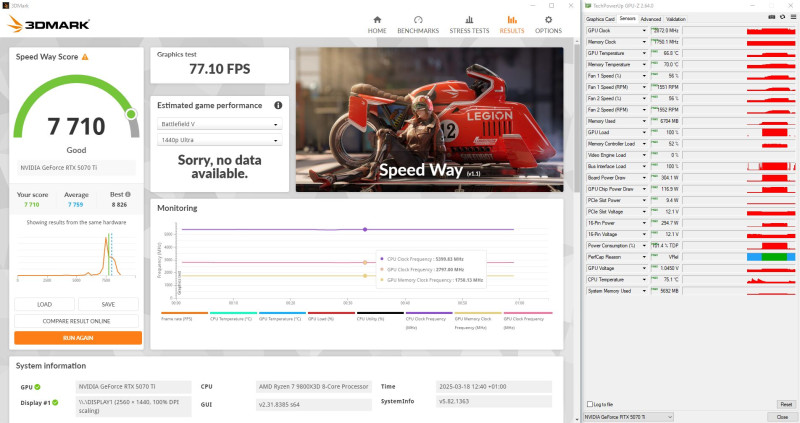Click the Reset button in GPU-Z
800x423 pixels.
click(786, 404)
